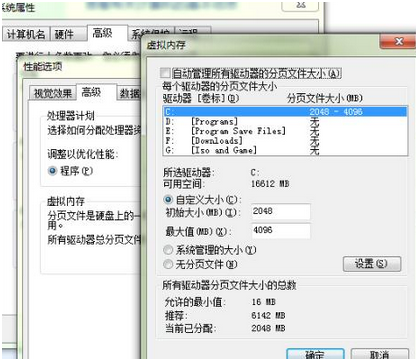
Task: Open the 硬件 tab
Action: coord(64,34)
